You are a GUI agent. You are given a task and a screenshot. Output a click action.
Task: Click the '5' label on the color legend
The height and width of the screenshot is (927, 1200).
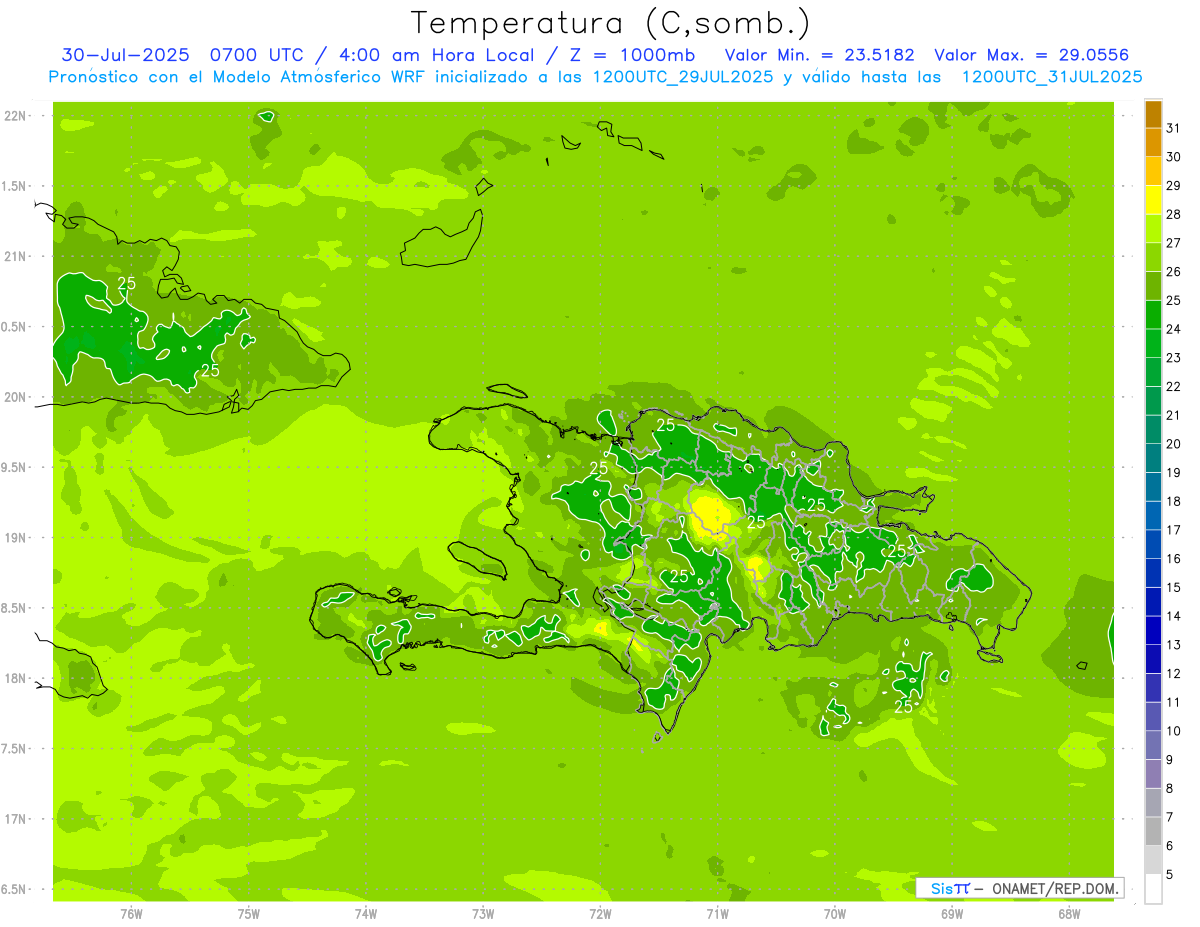1169,875
